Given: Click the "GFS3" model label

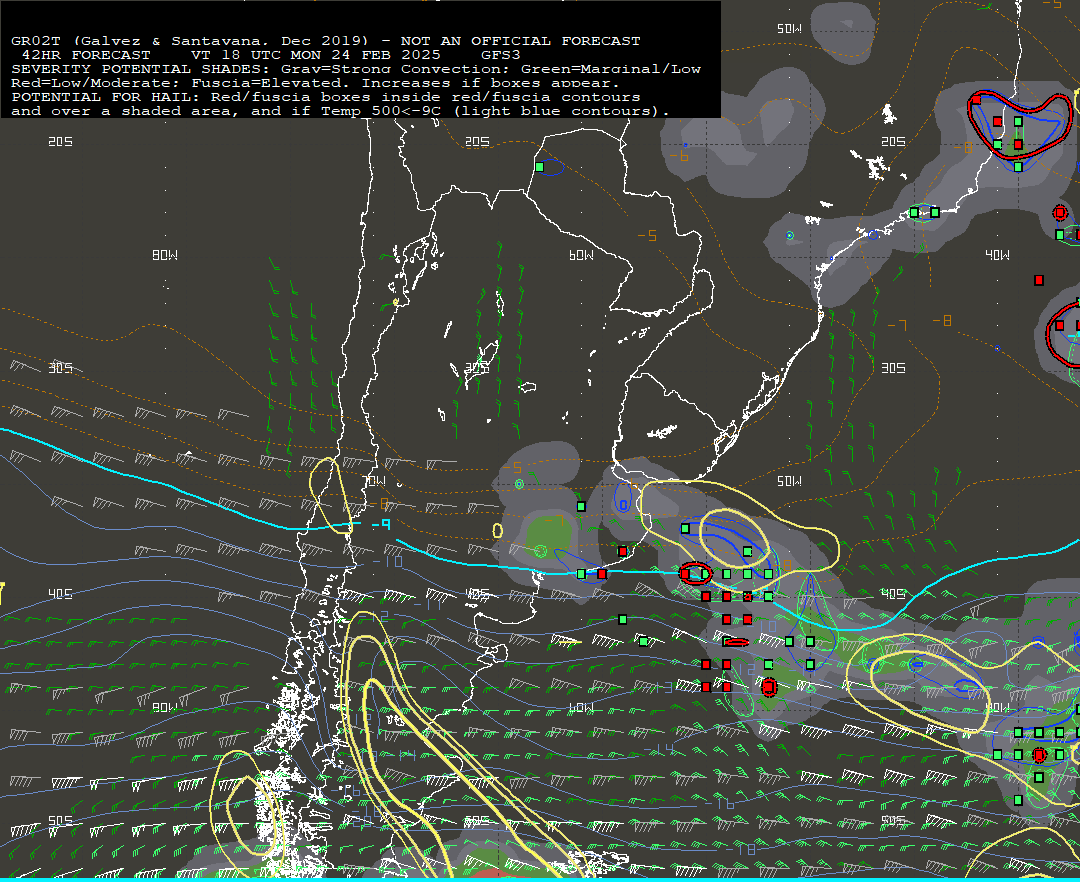Looking at the screenshot, I should coord(501,54).
